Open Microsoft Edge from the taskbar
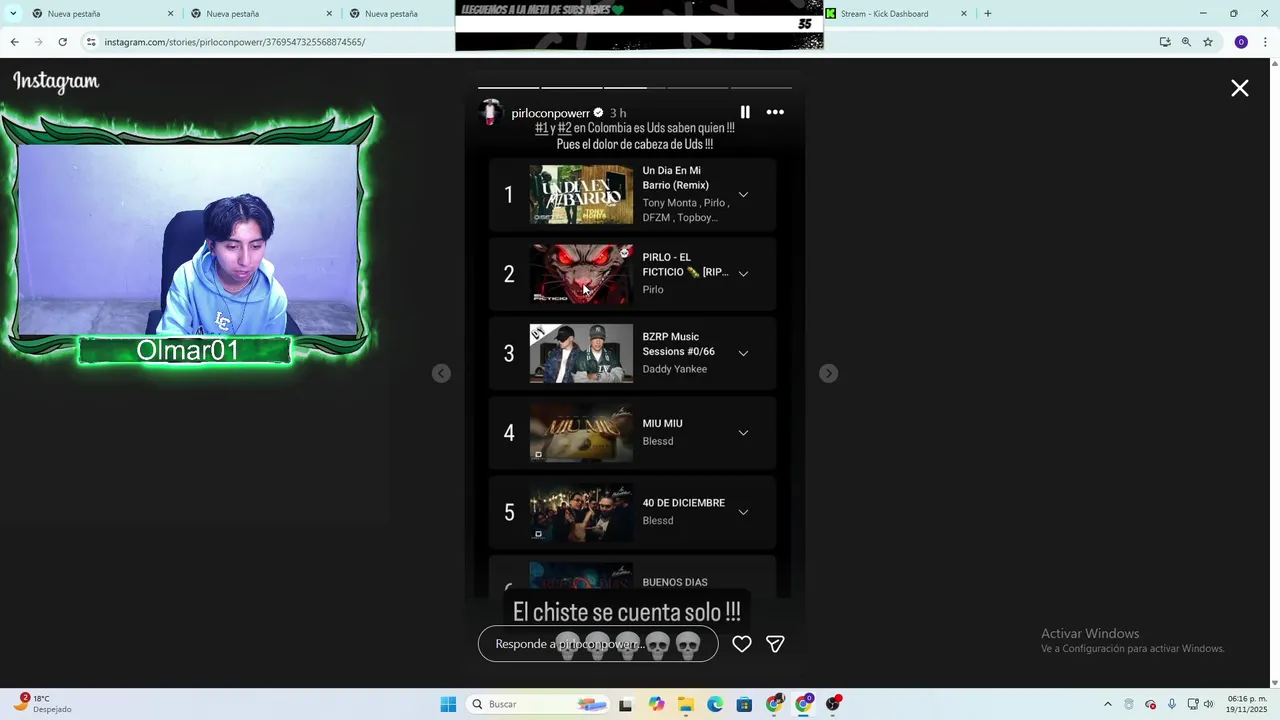1280x720 pixels. (x=715, y=704)
